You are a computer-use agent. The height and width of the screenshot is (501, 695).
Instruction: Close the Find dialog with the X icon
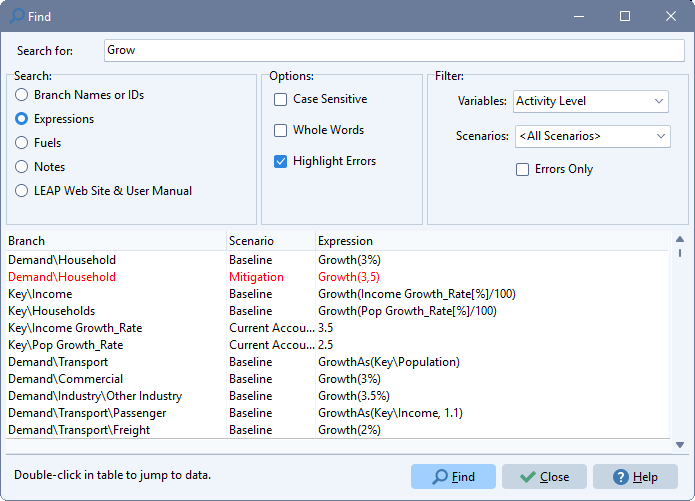671,16
